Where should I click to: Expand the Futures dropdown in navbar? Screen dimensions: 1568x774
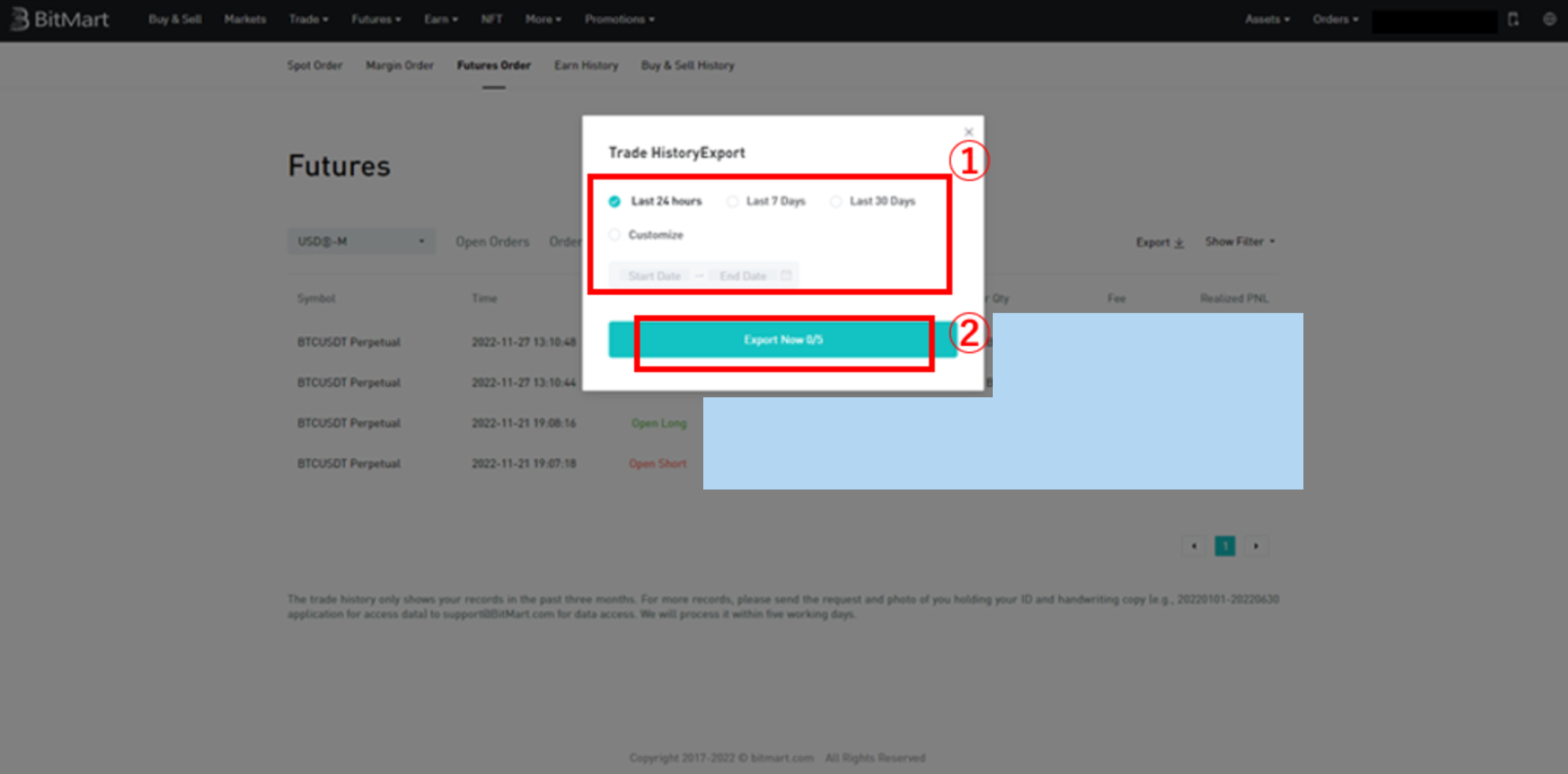(x=376, y=19)
